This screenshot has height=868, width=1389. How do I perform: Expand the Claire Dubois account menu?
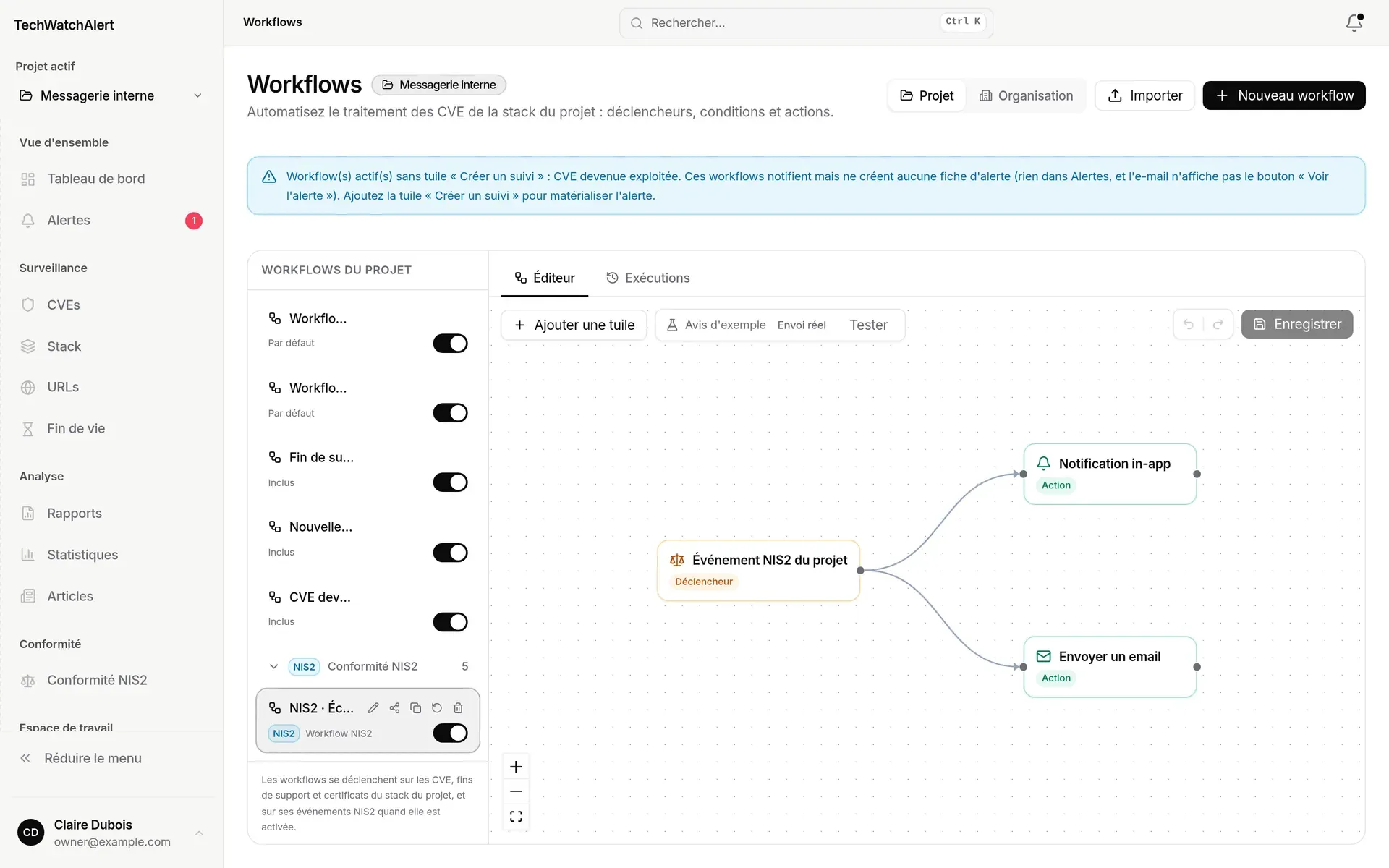click(x=111, y=833)
